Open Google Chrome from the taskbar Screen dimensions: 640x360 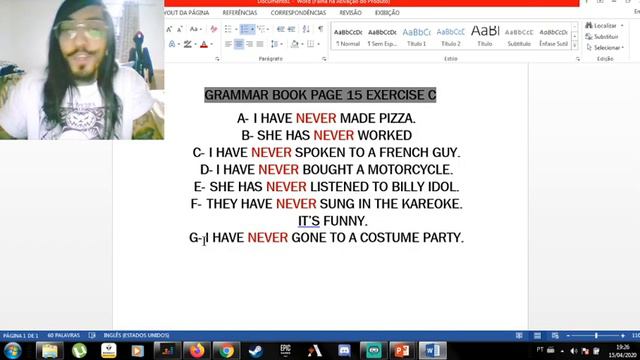[226, 351]
